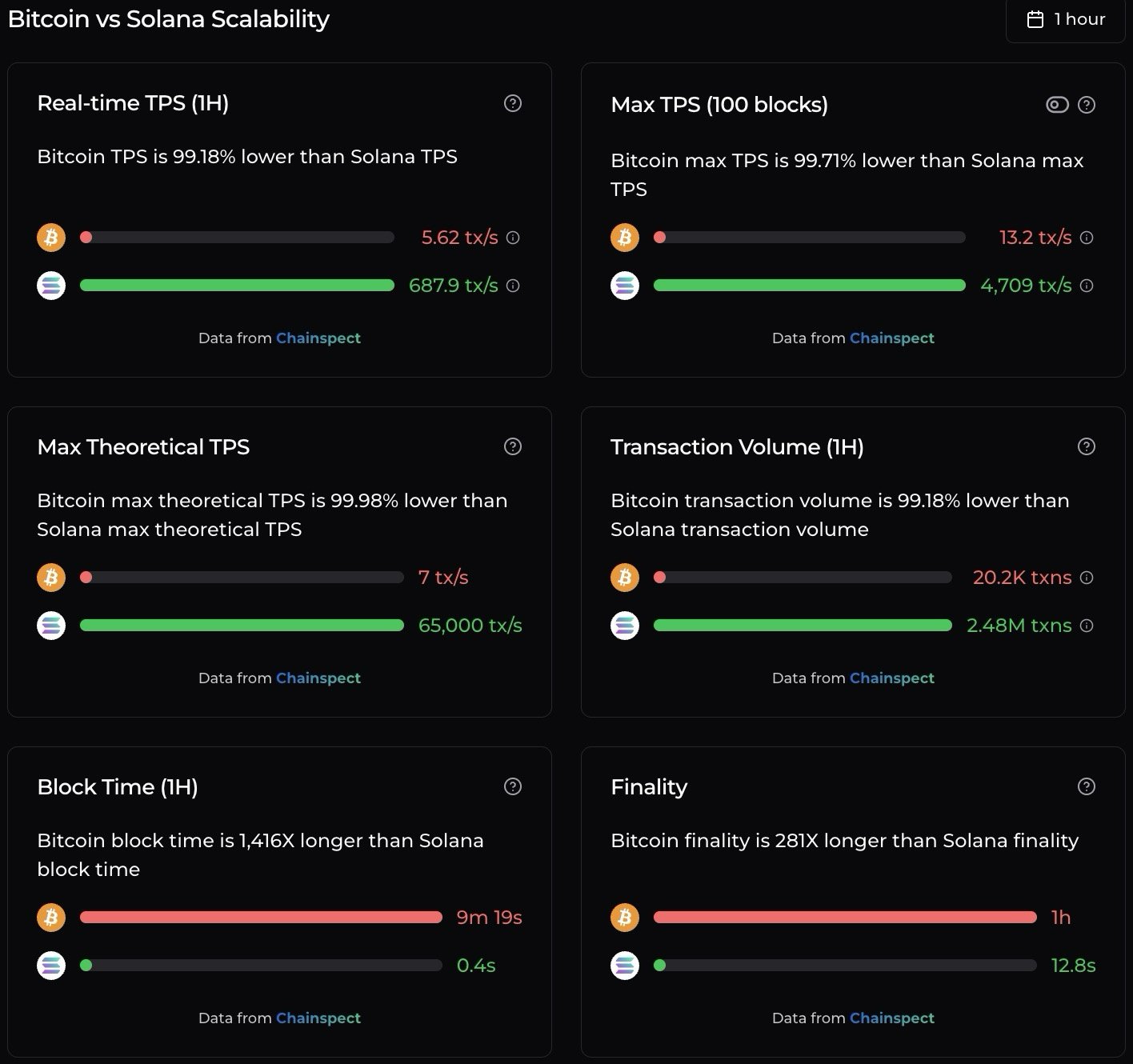Click the info icon next to 5.62 tx/s
The height and width of the screenshot is (1064, 1133).
(x=513, y=238)
